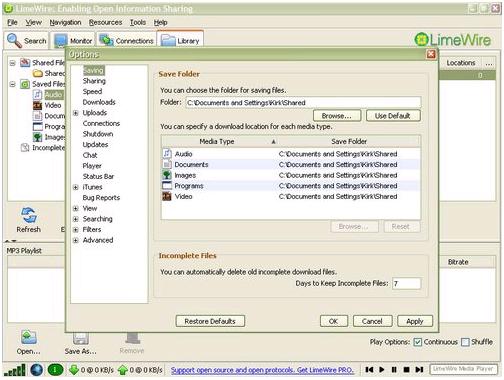Select Sharing in the options tree
The image size is (504, 380).
pos(94,81)
